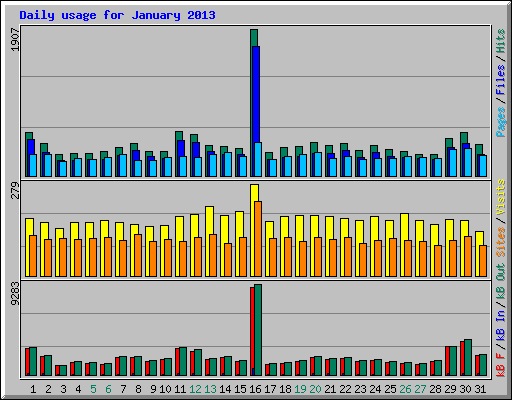Click the green kB Out bar for day 30

tap(468, 358)
